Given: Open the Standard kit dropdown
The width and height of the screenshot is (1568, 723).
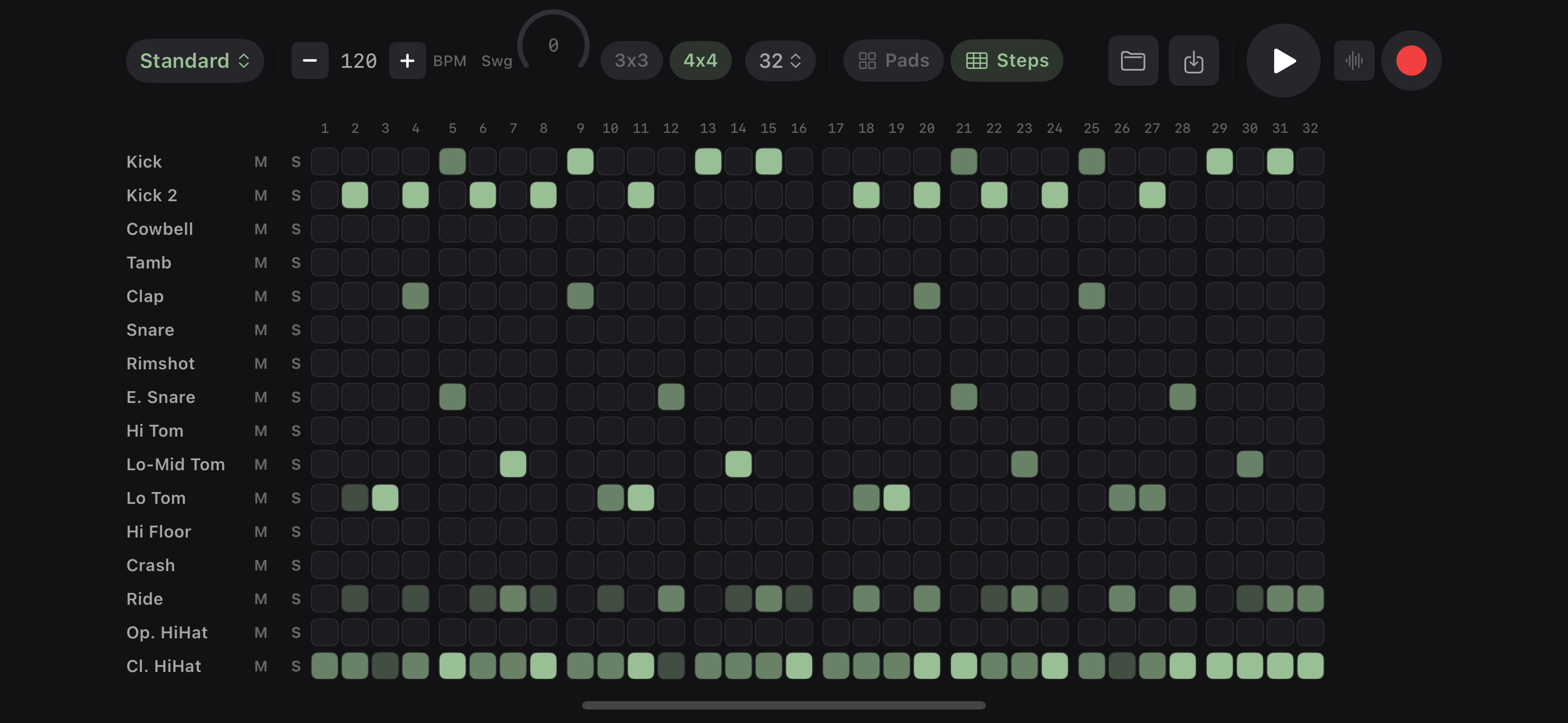Looking at the screenshot, I should [195, 61].
